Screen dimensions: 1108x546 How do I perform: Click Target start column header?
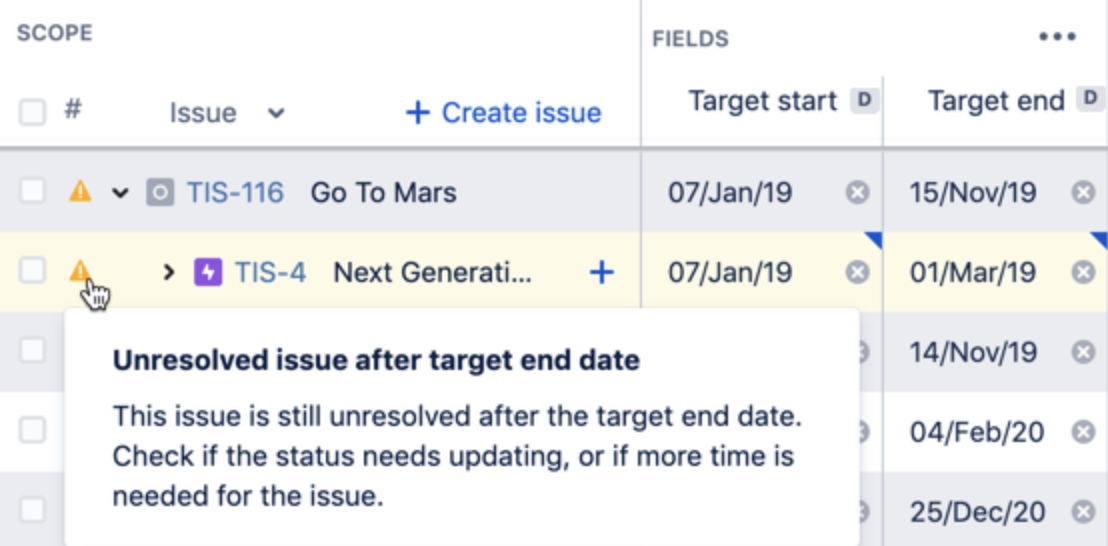pos(762,102)
